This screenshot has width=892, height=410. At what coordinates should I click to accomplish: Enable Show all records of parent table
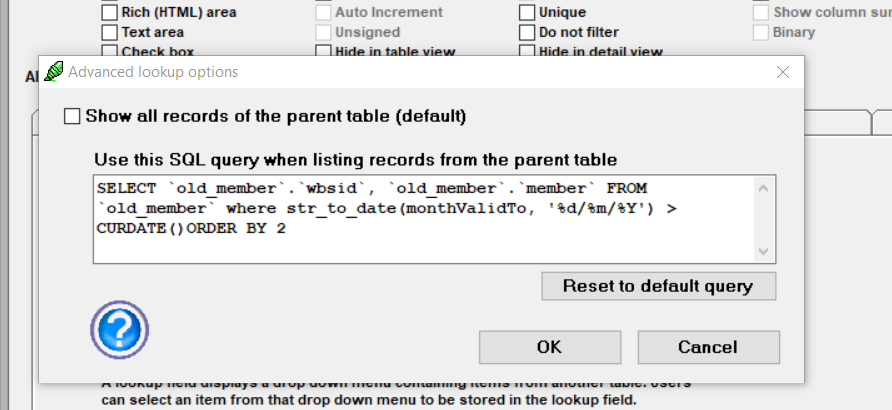[72, 117]
